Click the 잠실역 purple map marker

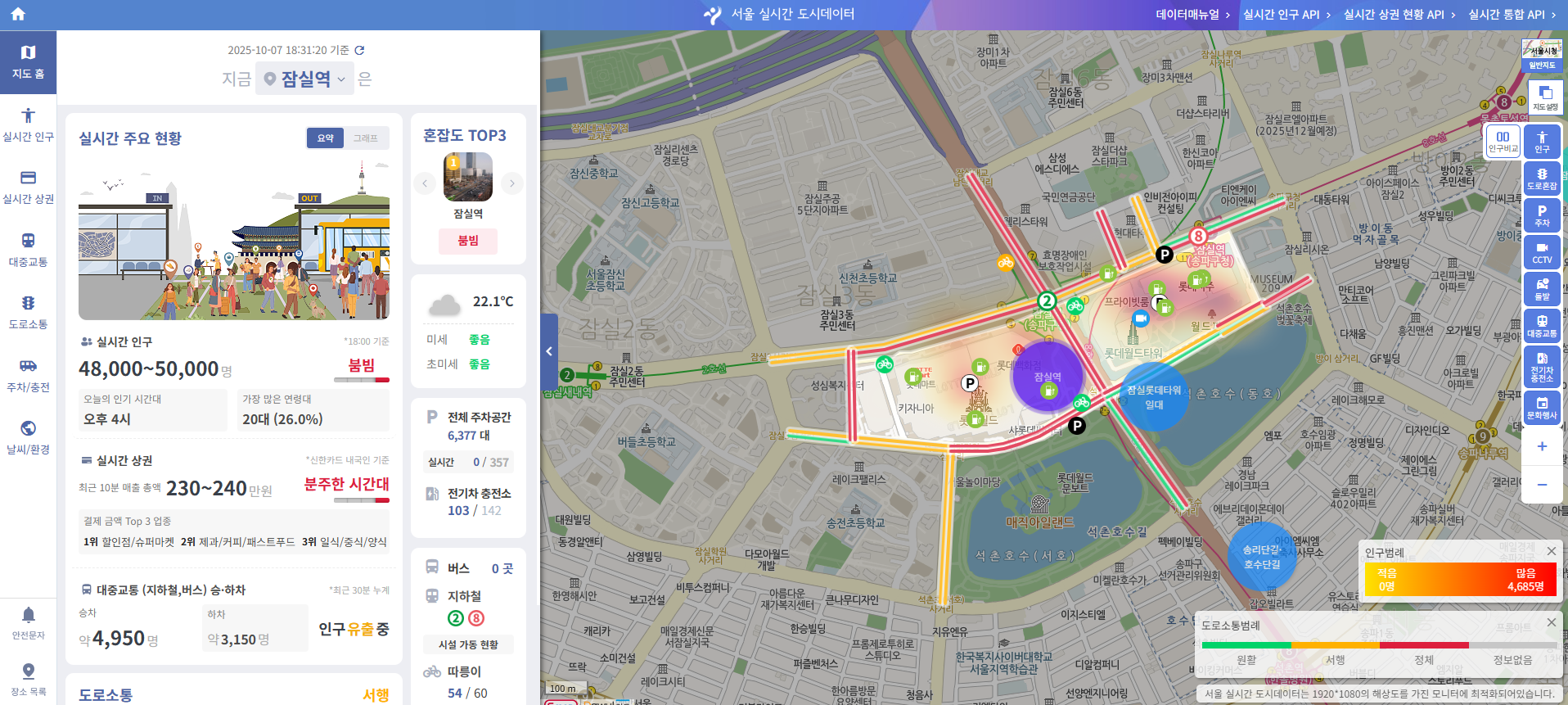(1048, 377)
